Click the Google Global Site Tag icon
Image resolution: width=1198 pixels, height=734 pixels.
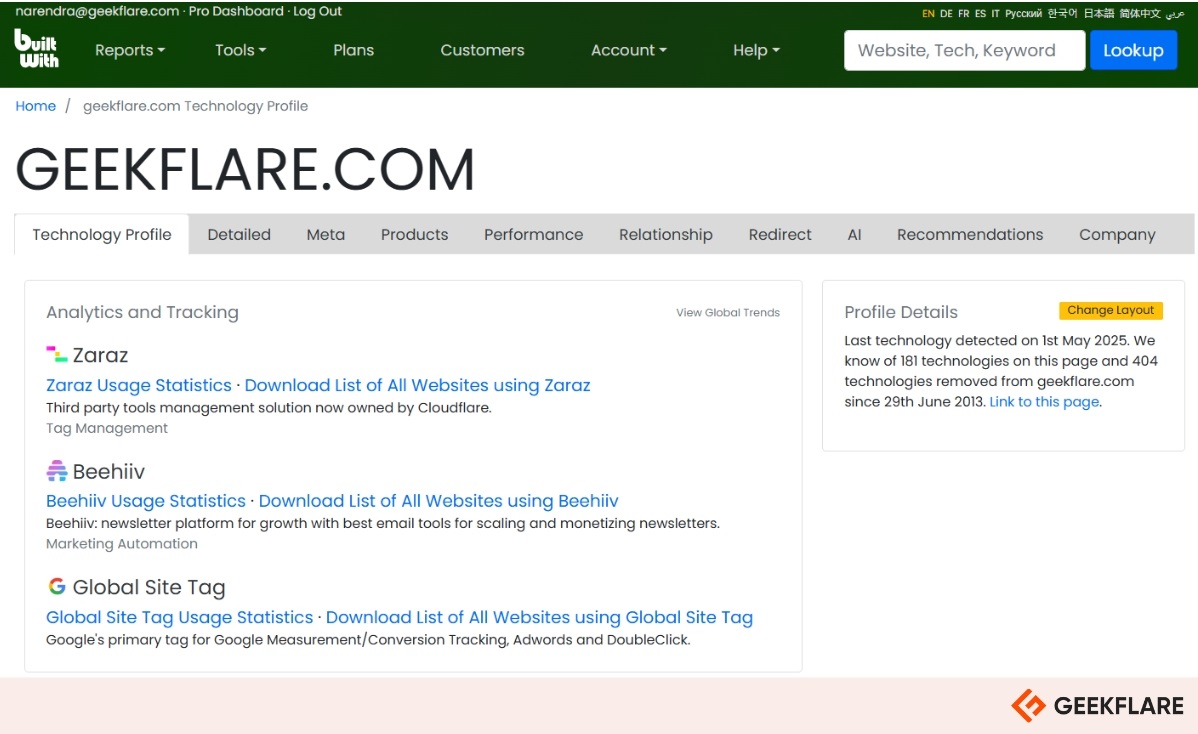[x=57, y=586]
